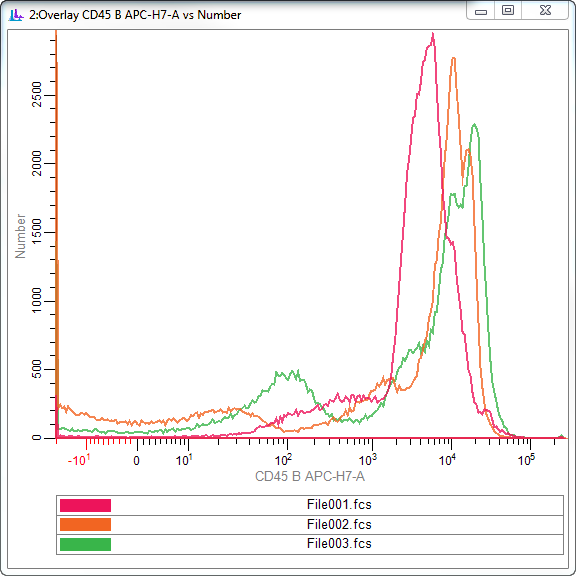Select the File002.fcs legend entry

point(310,525)
